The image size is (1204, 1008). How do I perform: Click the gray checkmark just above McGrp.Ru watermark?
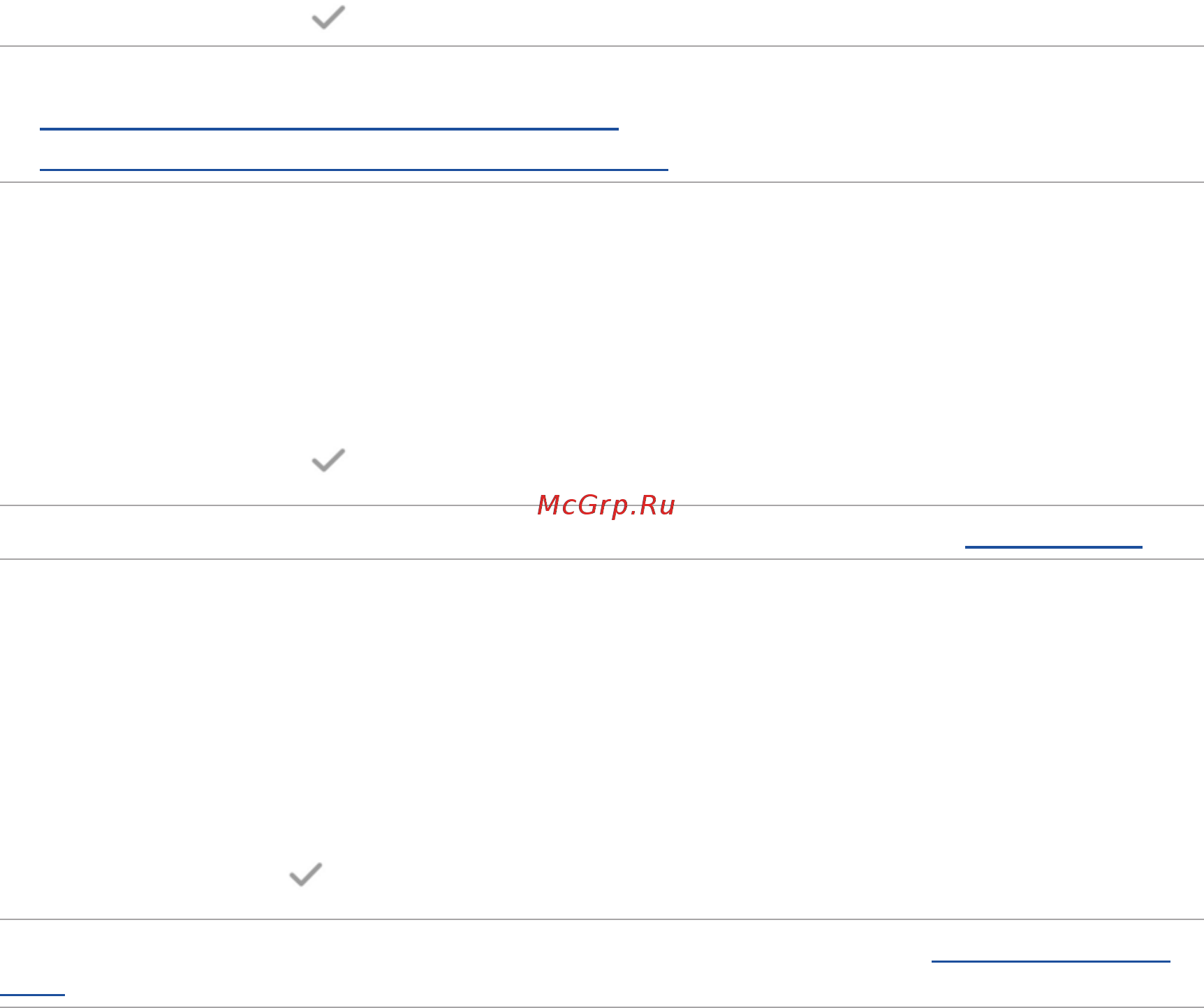pos(328,460)
